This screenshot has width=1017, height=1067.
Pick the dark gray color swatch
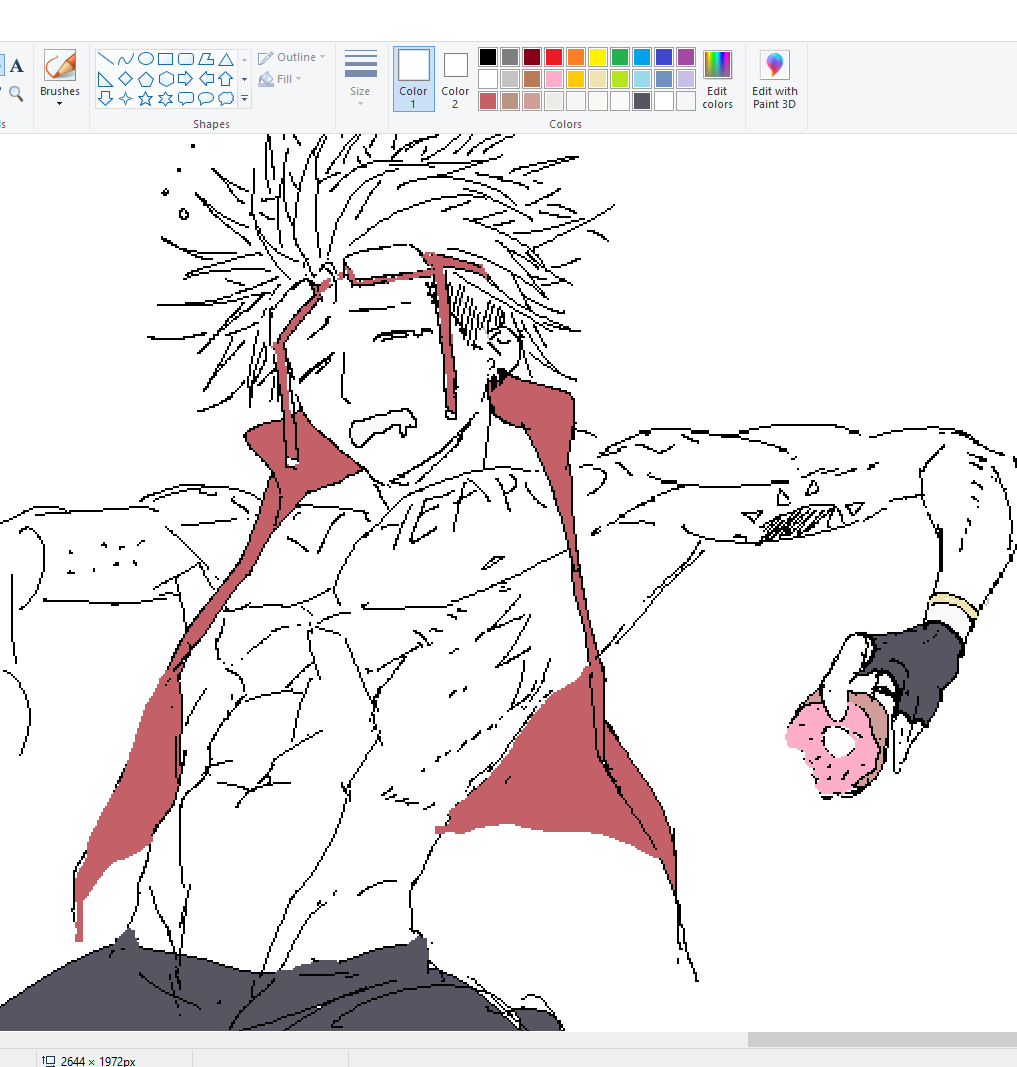pos(510,57)
